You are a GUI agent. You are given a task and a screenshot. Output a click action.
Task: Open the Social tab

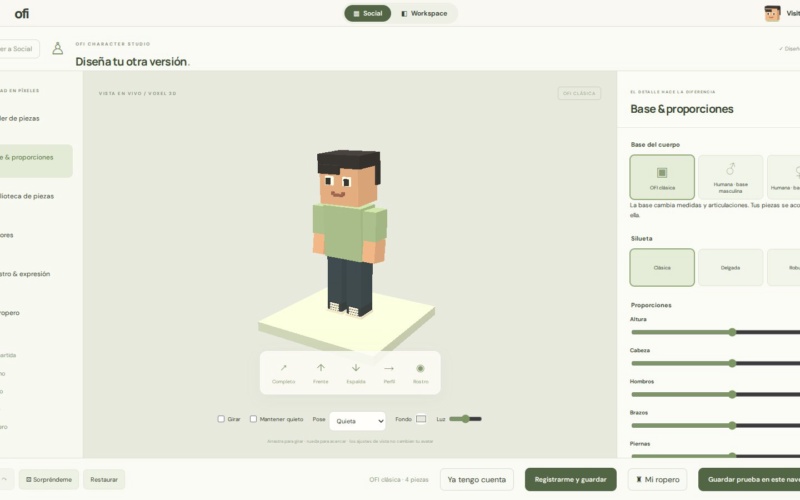point(367,13)
